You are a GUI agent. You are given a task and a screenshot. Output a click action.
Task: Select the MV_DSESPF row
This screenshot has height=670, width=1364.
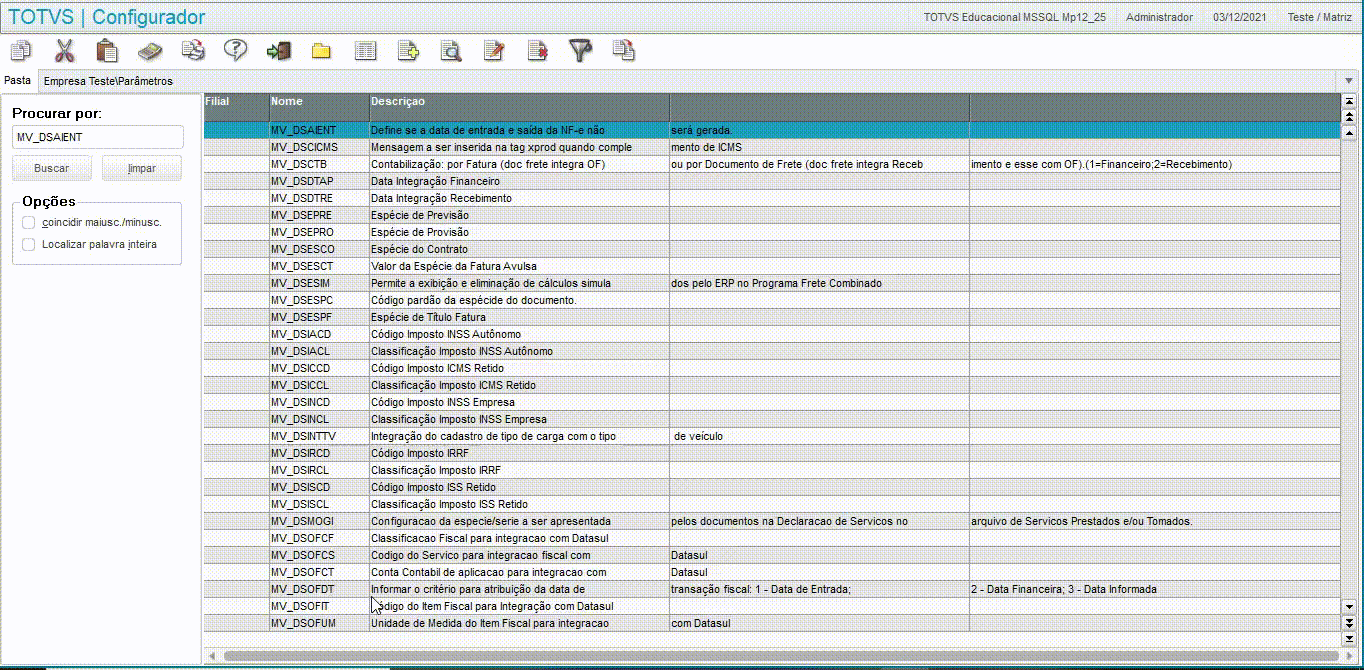[x=772, y=317]
